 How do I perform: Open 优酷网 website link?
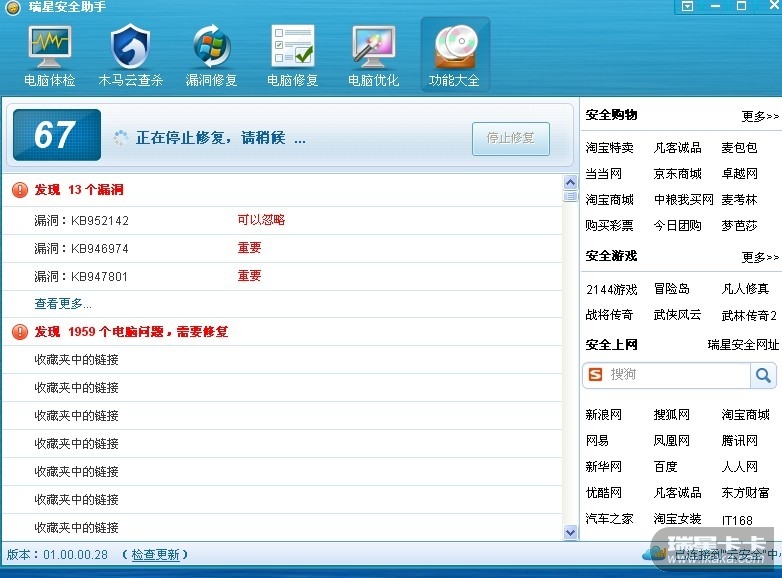point(603,492)
